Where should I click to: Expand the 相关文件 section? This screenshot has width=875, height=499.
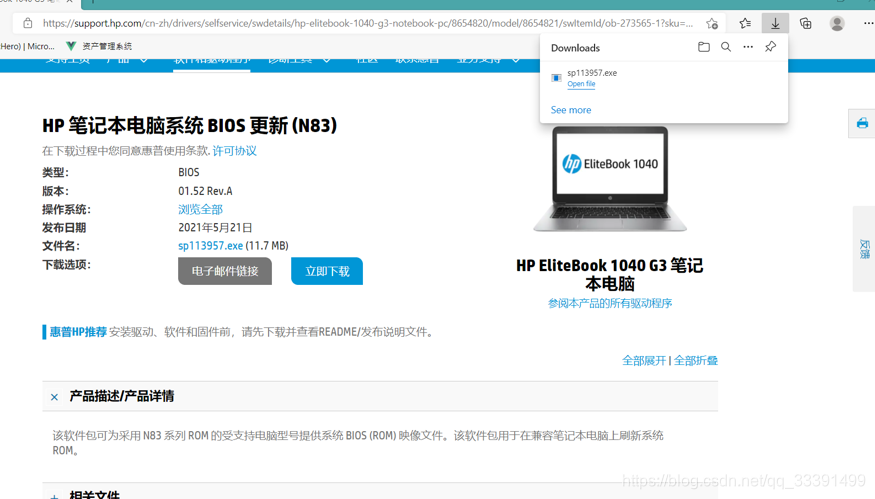click(x=54, y=496)
